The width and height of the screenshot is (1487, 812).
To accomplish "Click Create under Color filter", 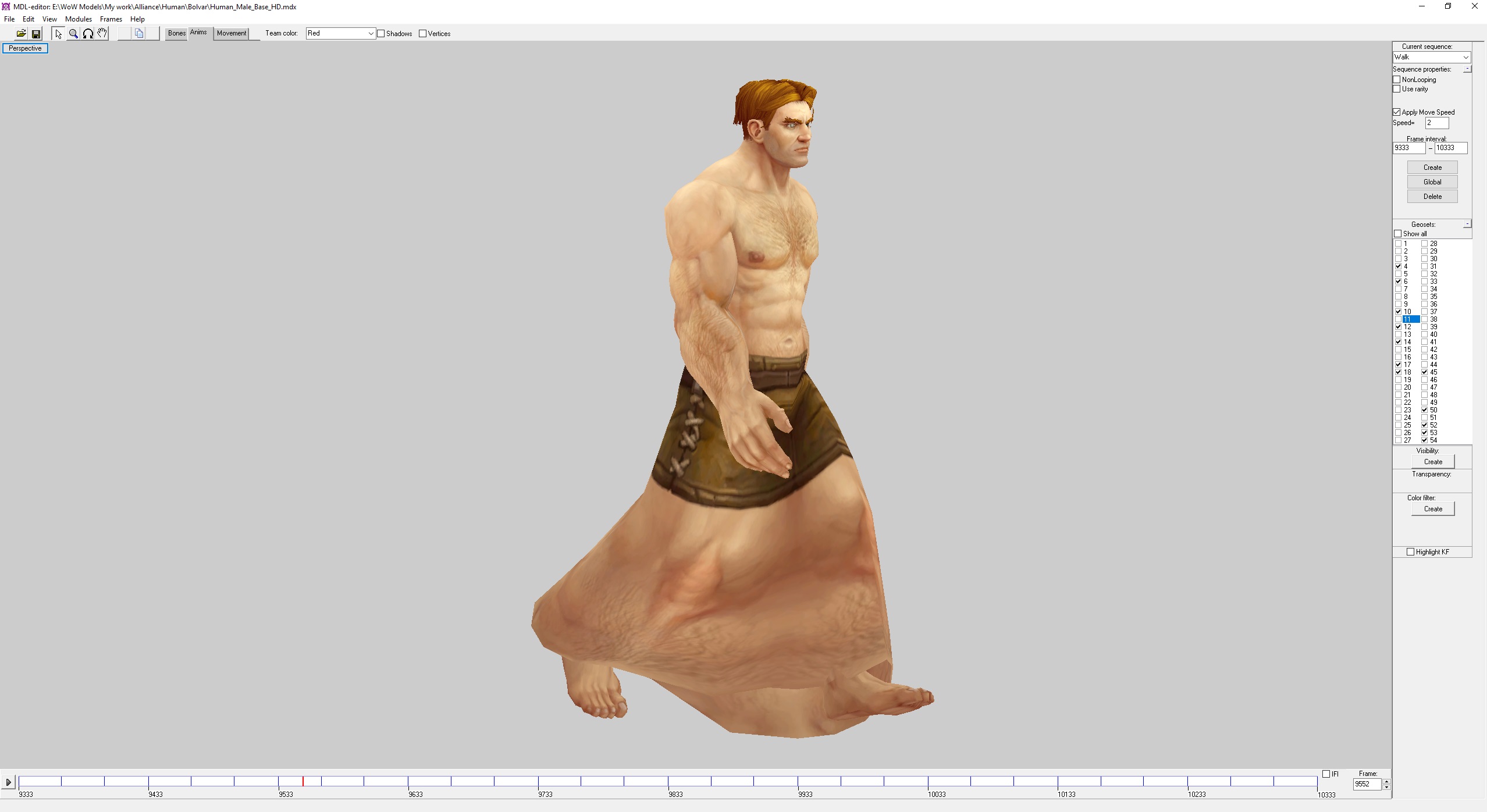I will (x=1433, y=509).
